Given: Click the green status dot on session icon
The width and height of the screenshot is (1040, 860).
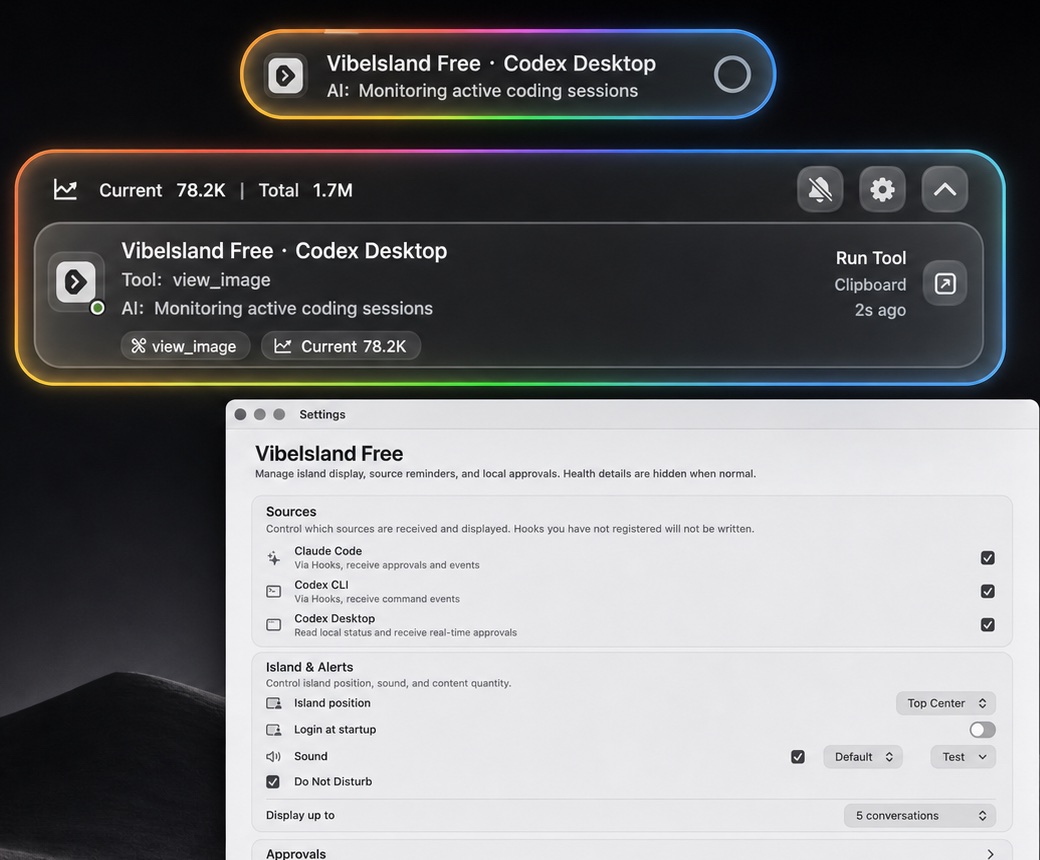Looking at the screenshot, I should [x=98, y=308].
